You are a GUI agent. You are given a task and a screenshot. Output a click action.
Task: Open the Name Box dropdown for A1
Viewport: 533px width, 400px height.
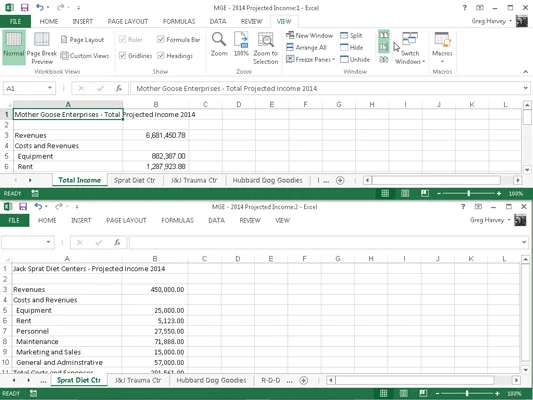[50, 88]
